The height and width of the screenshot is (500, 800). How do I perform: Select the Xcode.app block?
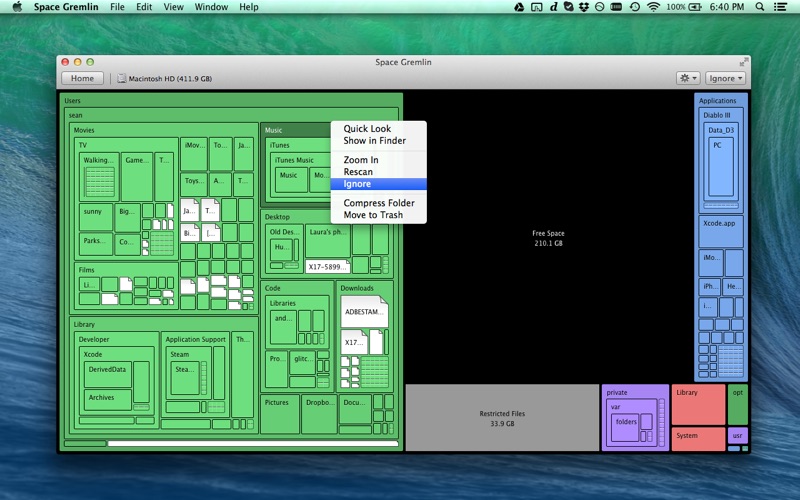[720, 231]
